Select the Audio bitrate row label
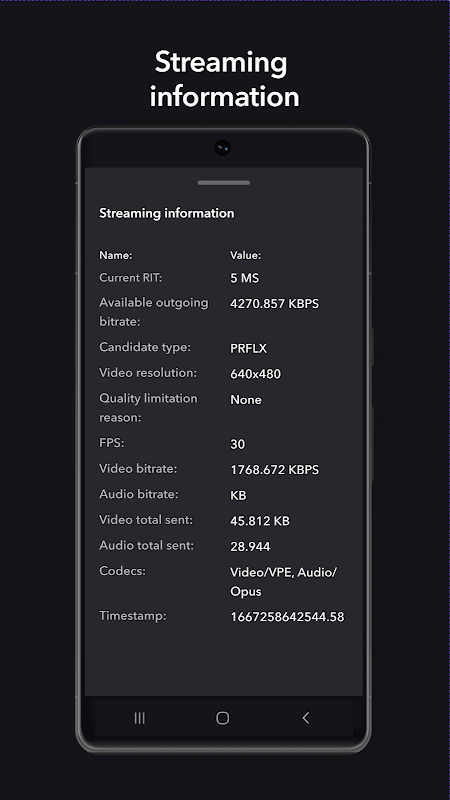 pos(139,494)
